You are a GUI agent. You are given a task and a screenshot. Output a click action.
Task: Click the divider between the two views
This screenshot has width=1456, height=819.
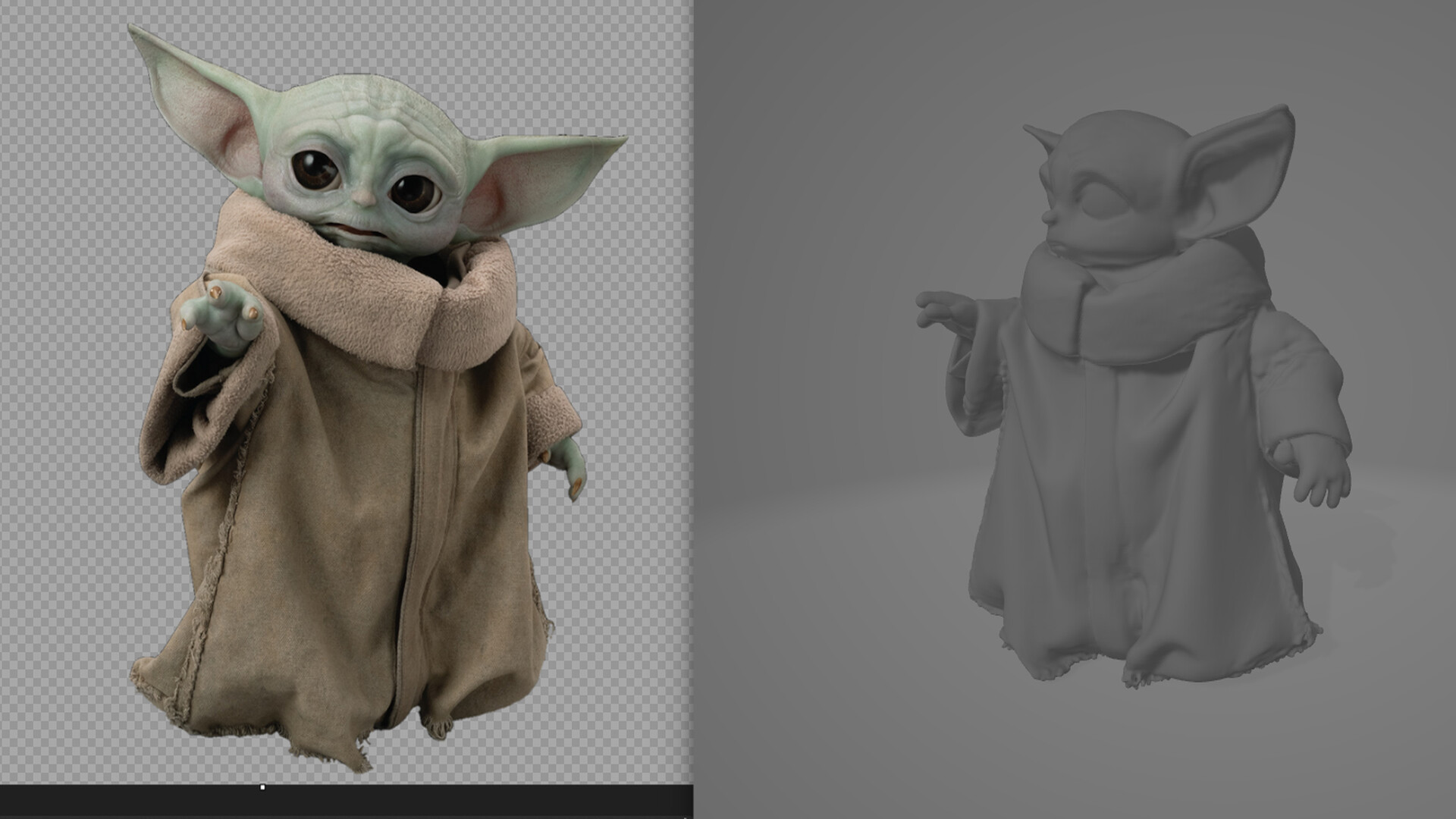693,379
